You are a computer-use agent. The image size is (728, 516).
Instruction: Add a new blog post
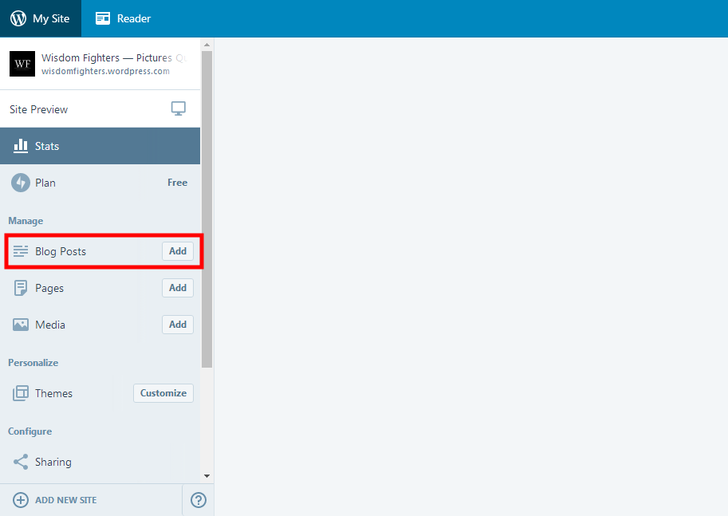(177, 251)
